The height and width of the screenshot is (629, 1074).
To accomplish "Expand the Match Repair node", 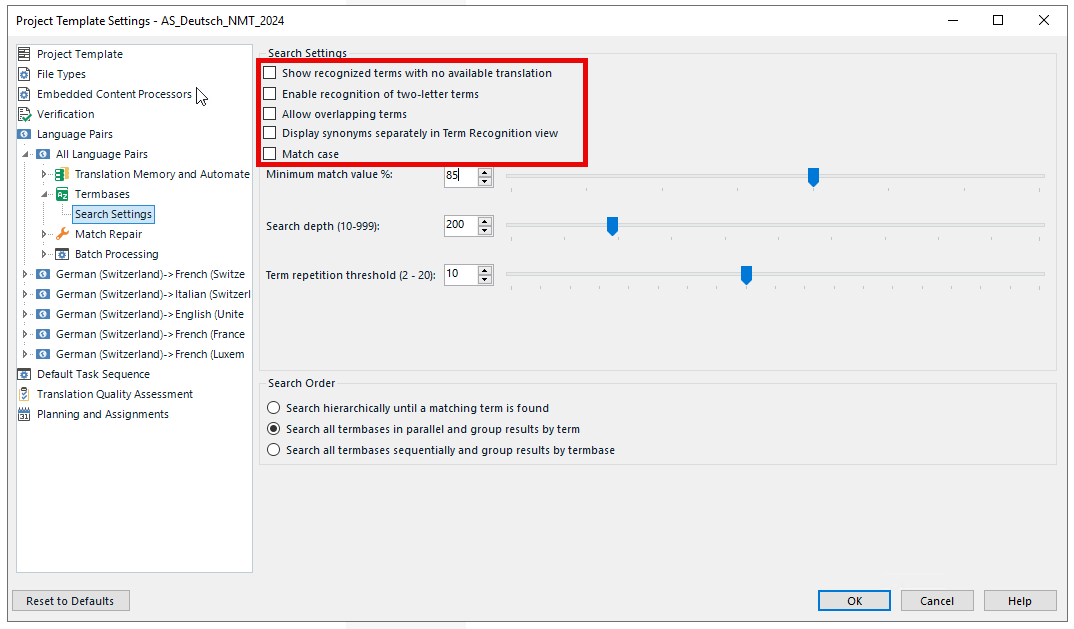I will coord(44,234).
